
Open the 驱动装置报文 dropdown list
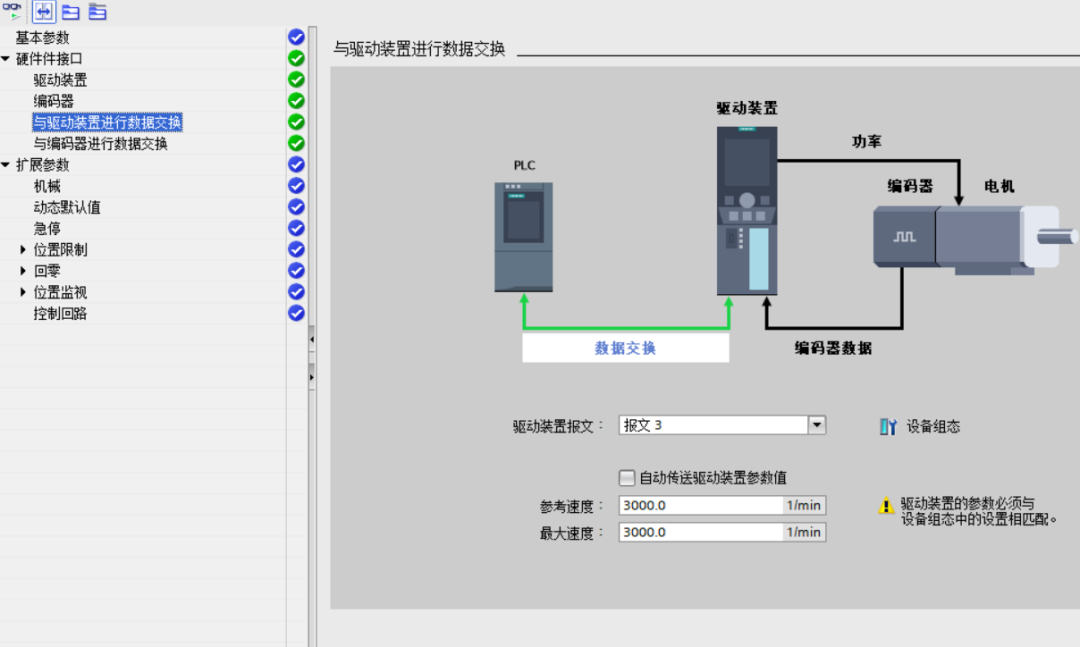(x=817, y=425)
